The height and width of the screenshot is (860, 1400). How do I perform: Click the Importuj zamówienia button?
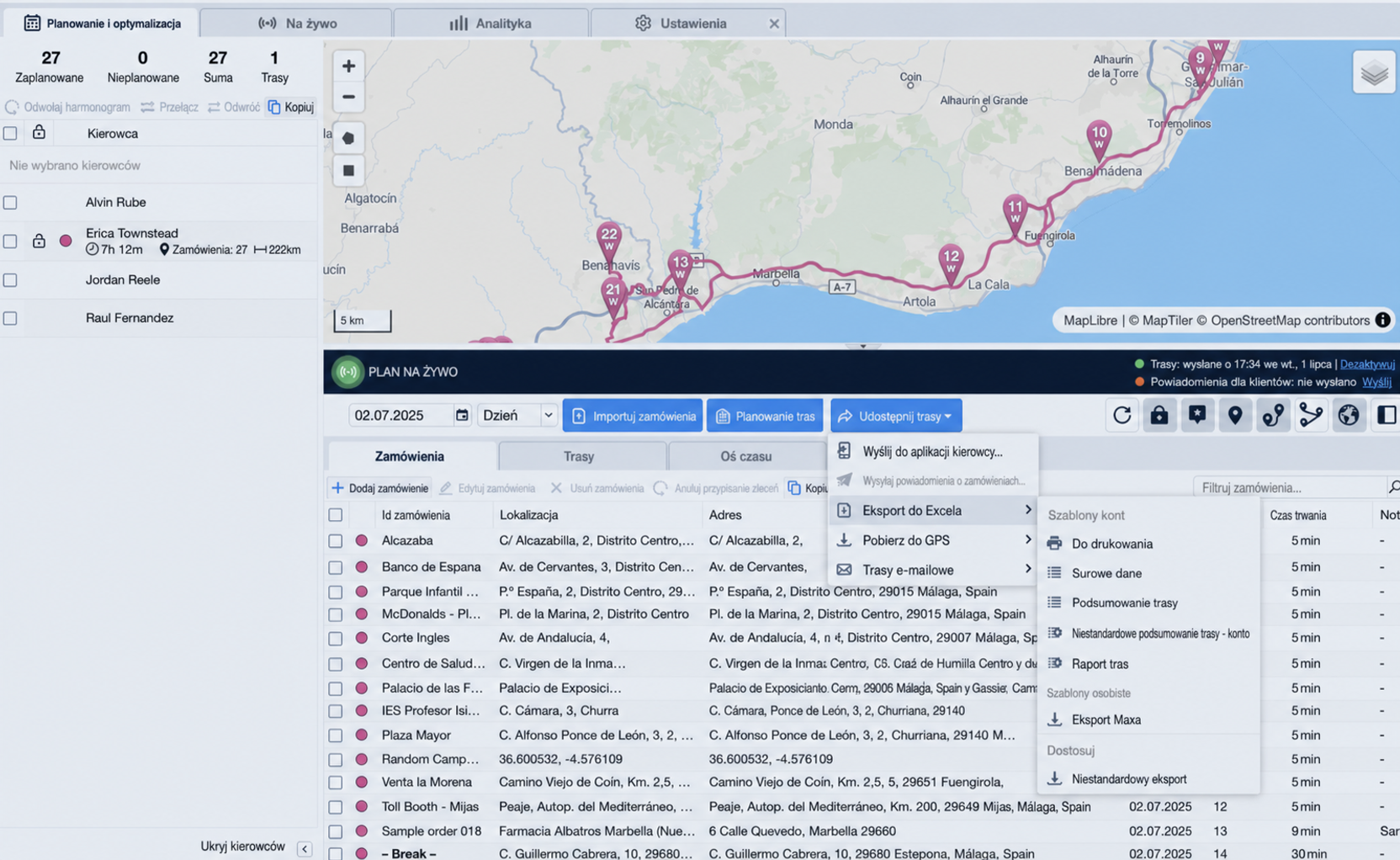click(633, 416)
